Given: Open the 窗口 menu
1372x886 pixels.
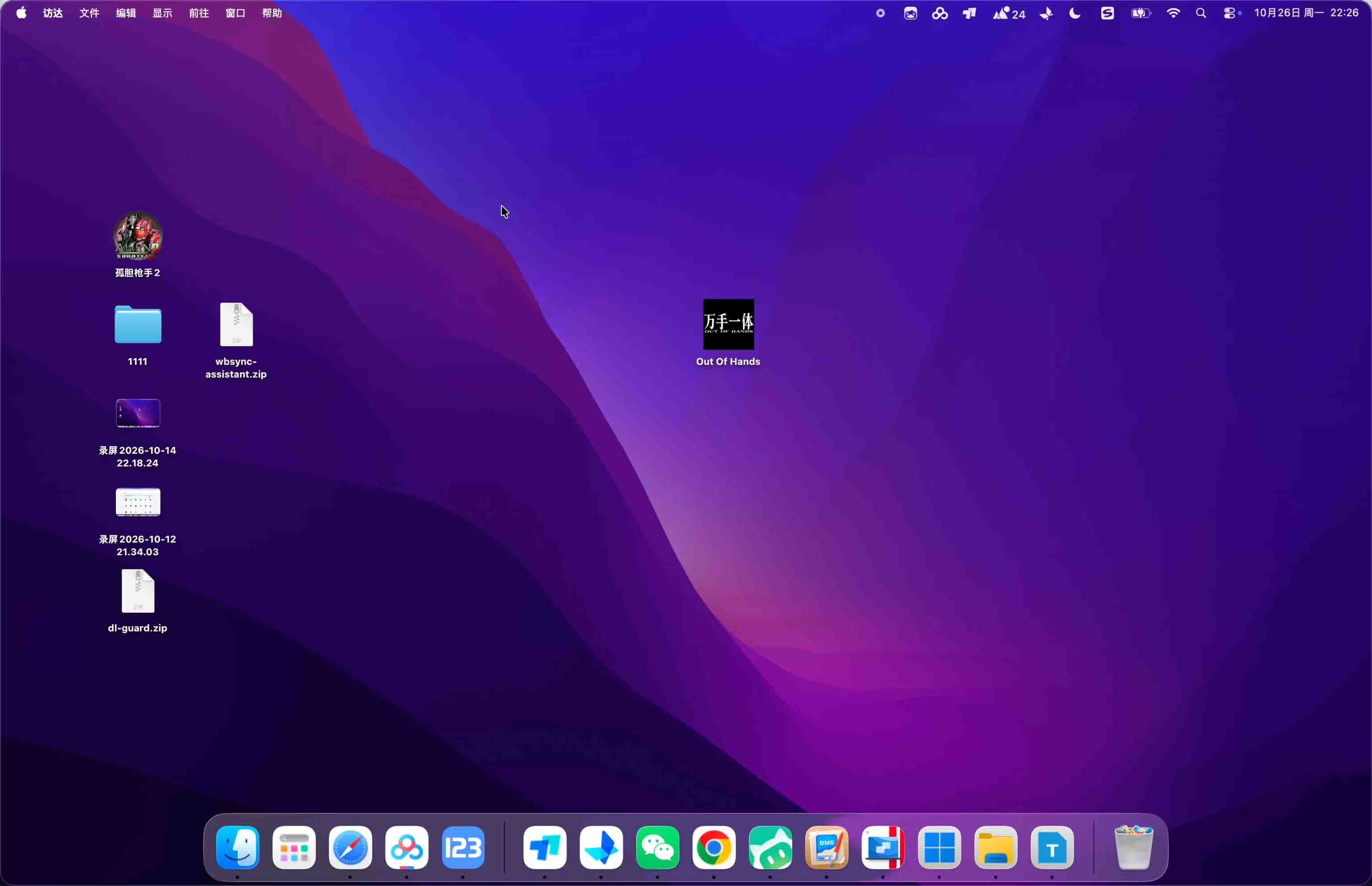Looking at the screenshot, I should tap(235, 13).
